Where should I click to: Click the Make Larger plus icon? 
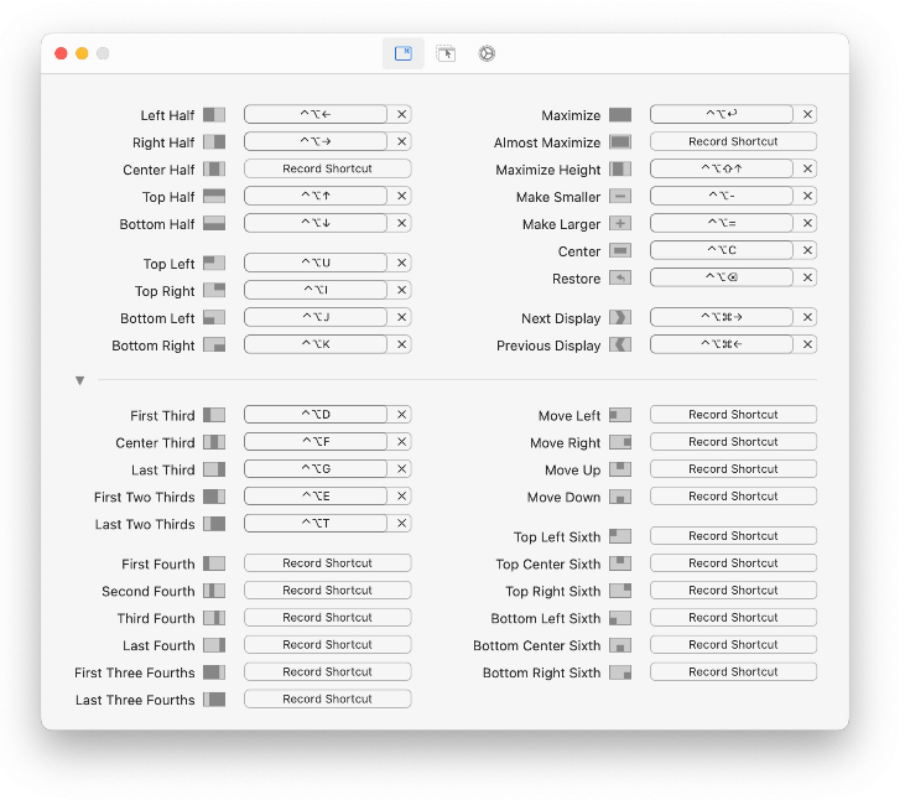[620, 223]
